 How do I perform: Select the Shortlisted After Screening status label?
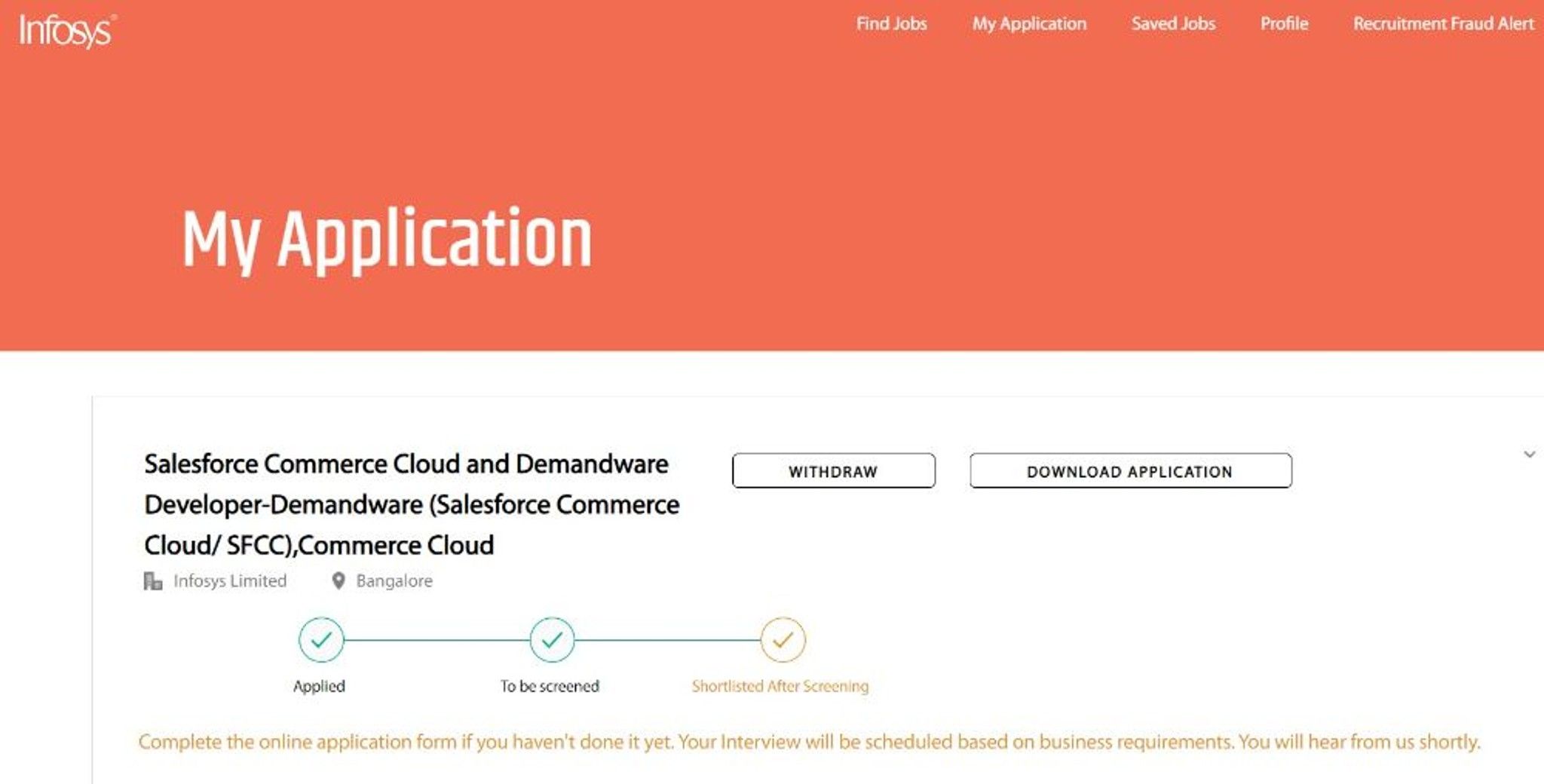(780, 687)
